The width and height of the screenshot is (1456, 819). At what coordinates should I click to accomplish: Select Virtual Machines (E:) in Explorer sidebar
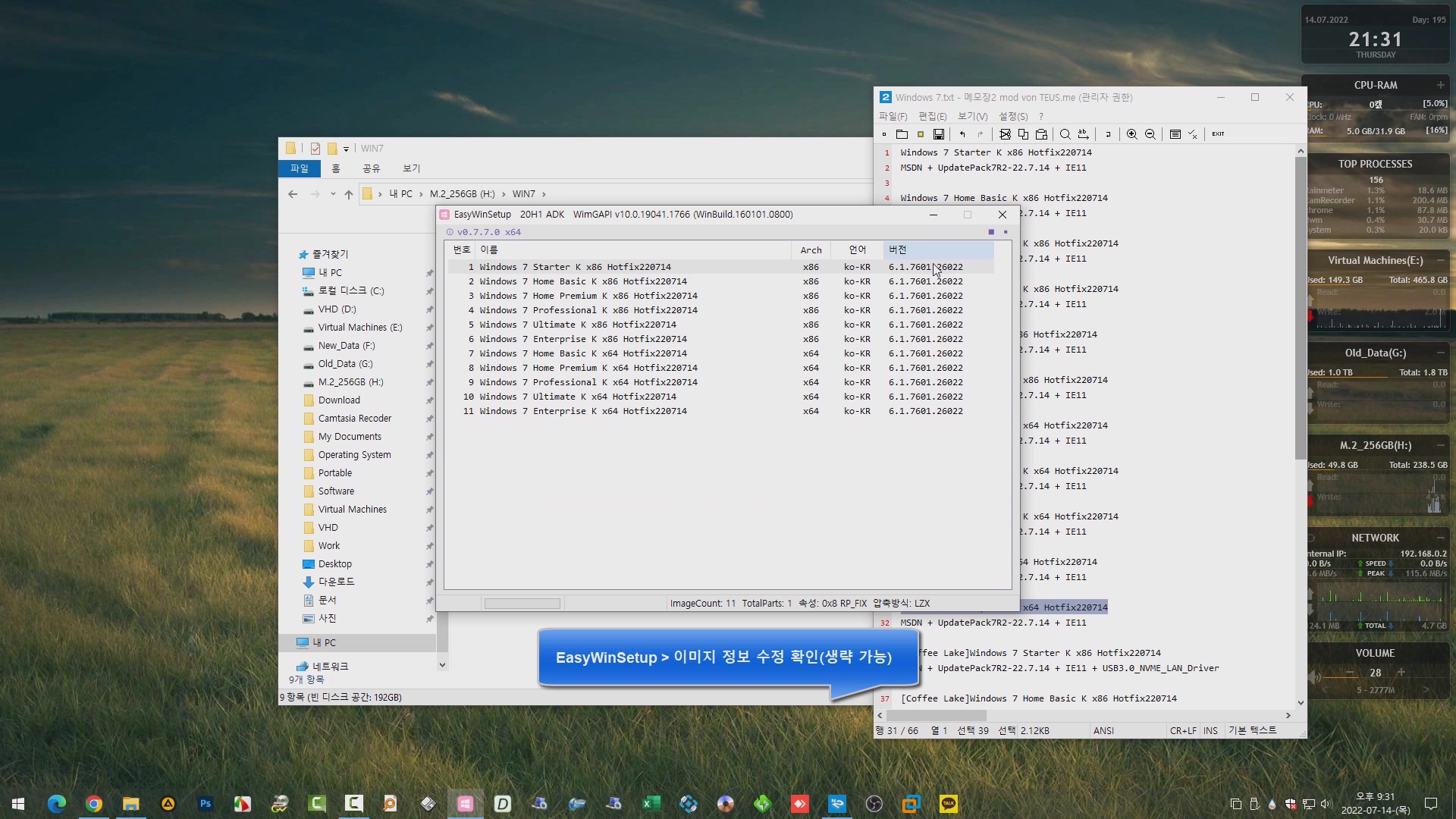pos(360,328)
